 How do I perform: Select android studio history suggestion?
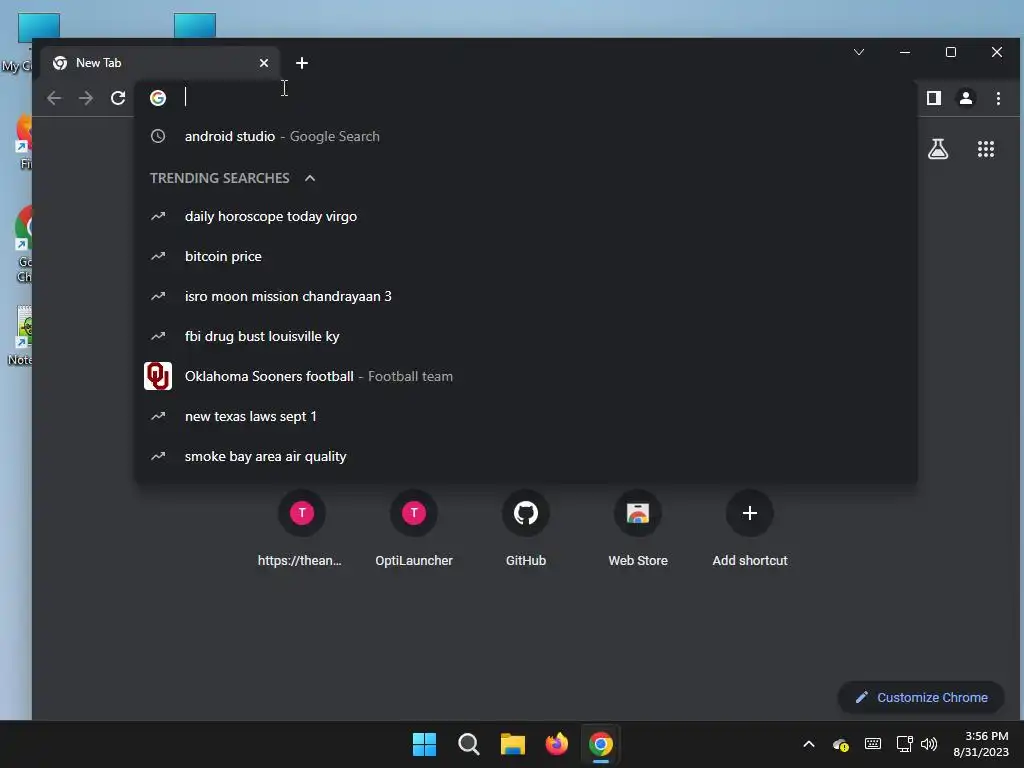526,136
